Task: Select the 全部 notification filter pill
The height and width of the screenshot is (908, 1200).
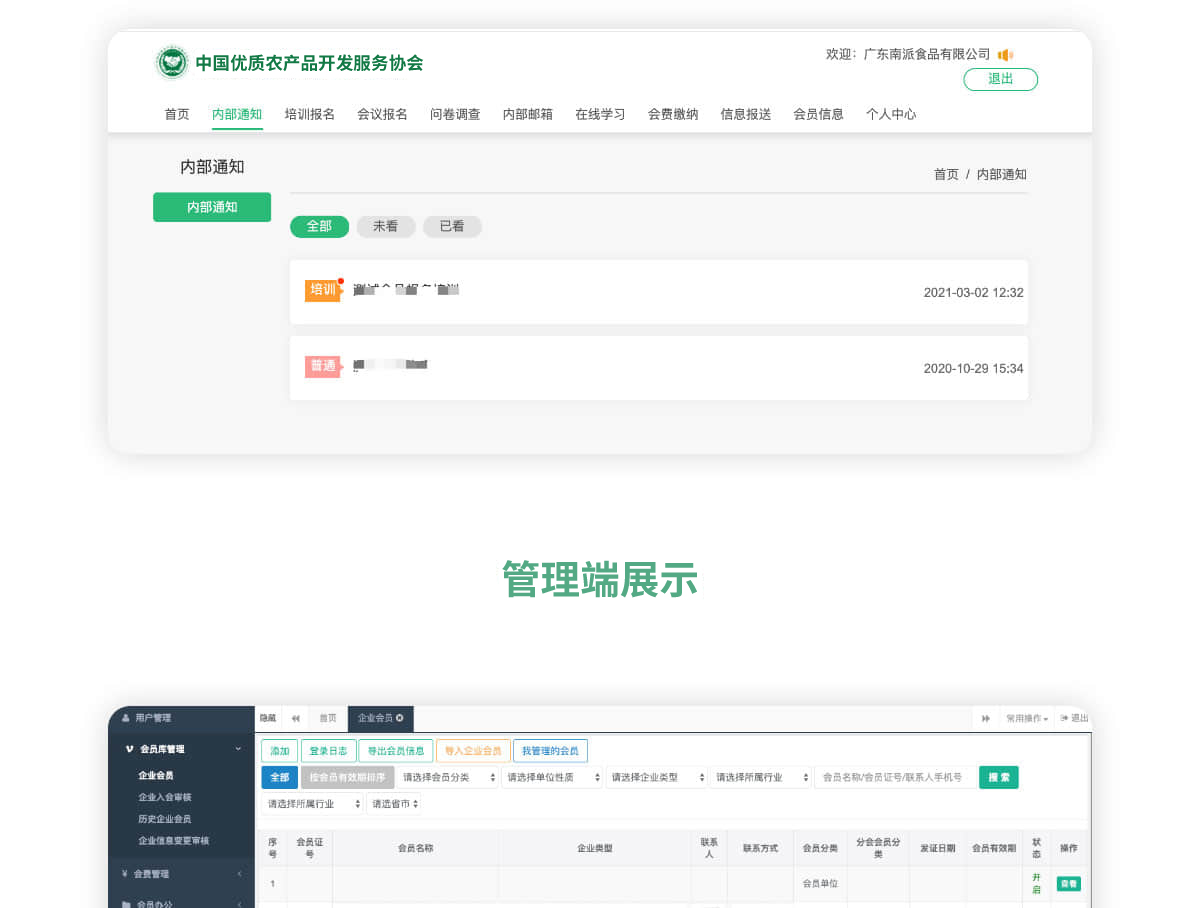Action: tap(319, 227)
